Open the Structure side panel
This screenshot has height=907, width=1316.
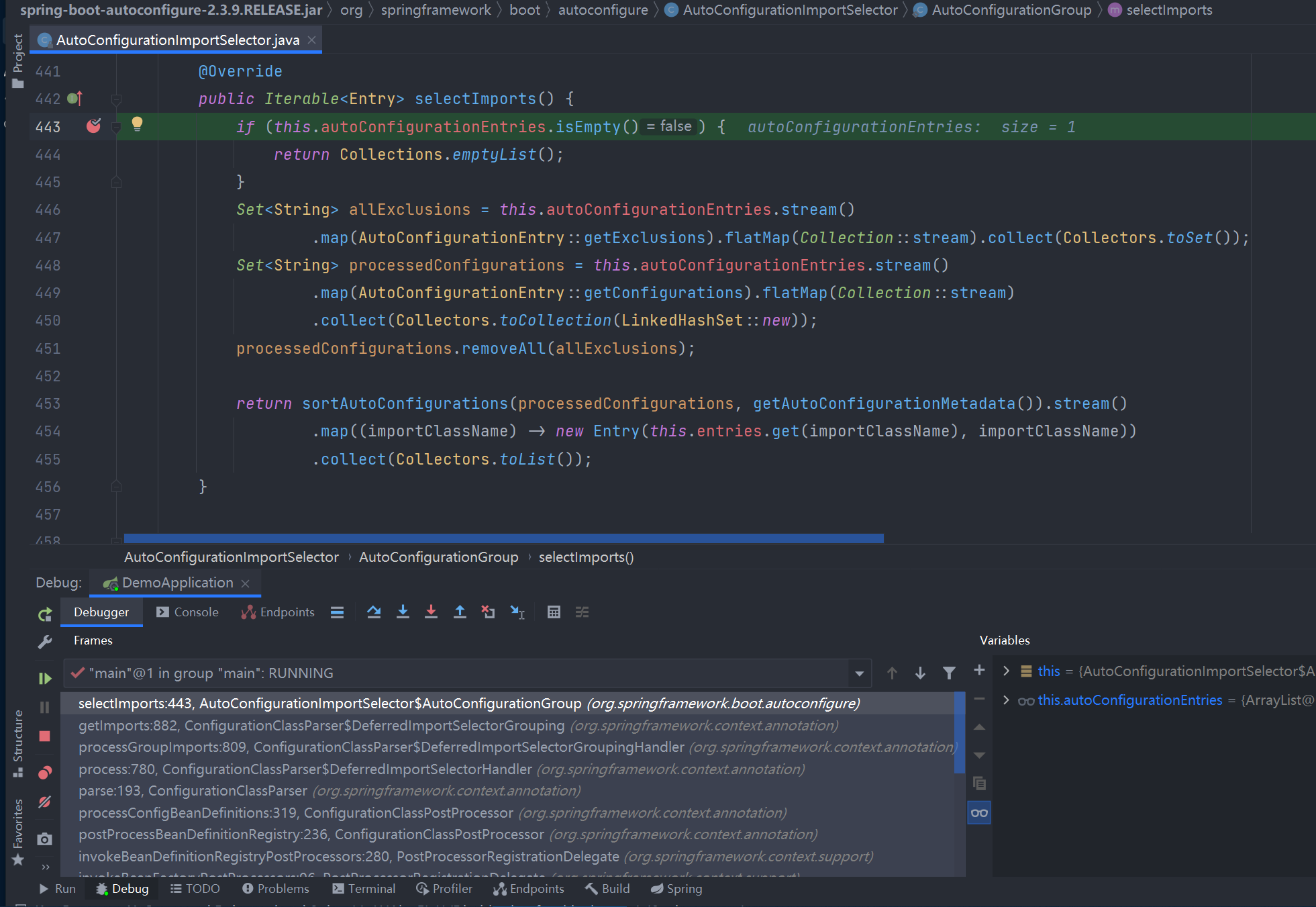pos(18,744)
